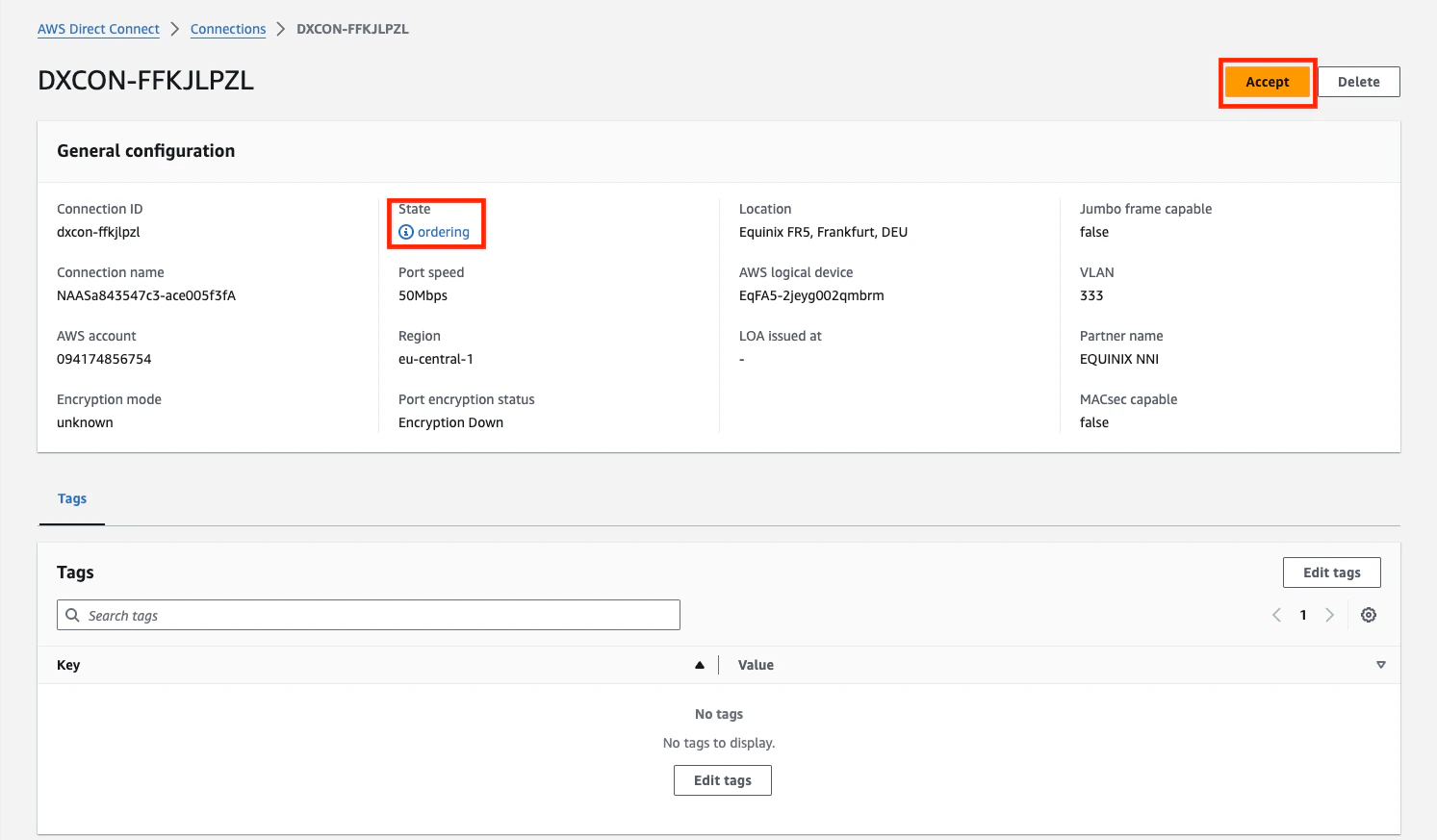Click the sort arrow on the Key column
1437x840 pixels.
700,664
